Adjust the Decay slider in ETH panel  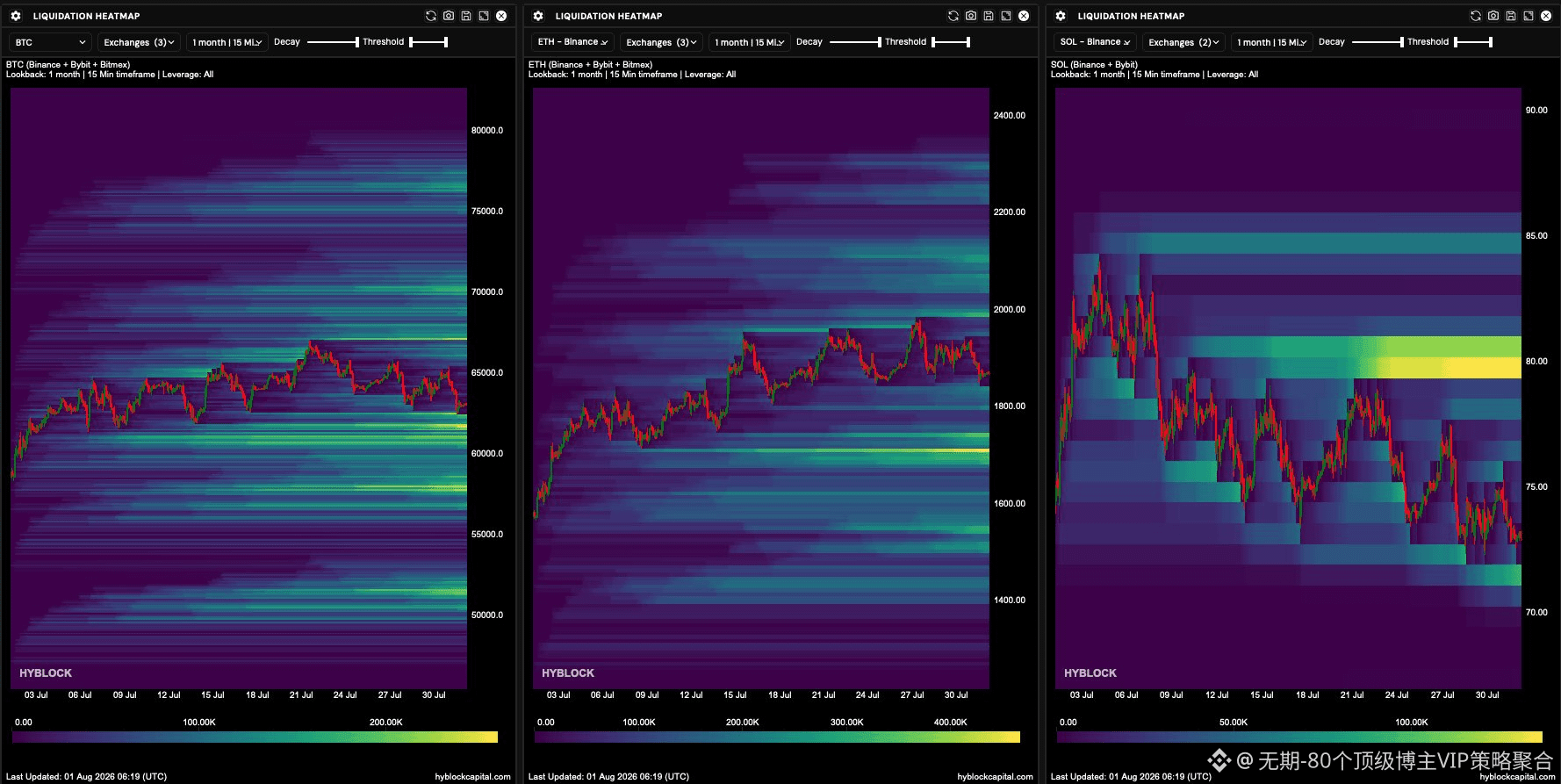[x=855, y=42]
